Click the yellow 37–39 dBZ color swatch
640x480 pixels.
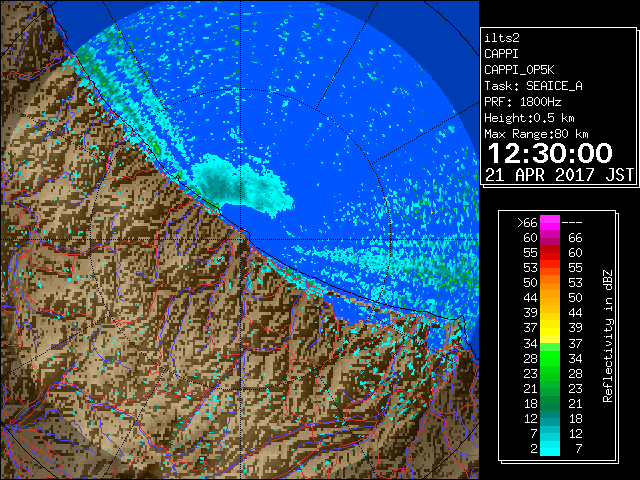tap(550, 328)
